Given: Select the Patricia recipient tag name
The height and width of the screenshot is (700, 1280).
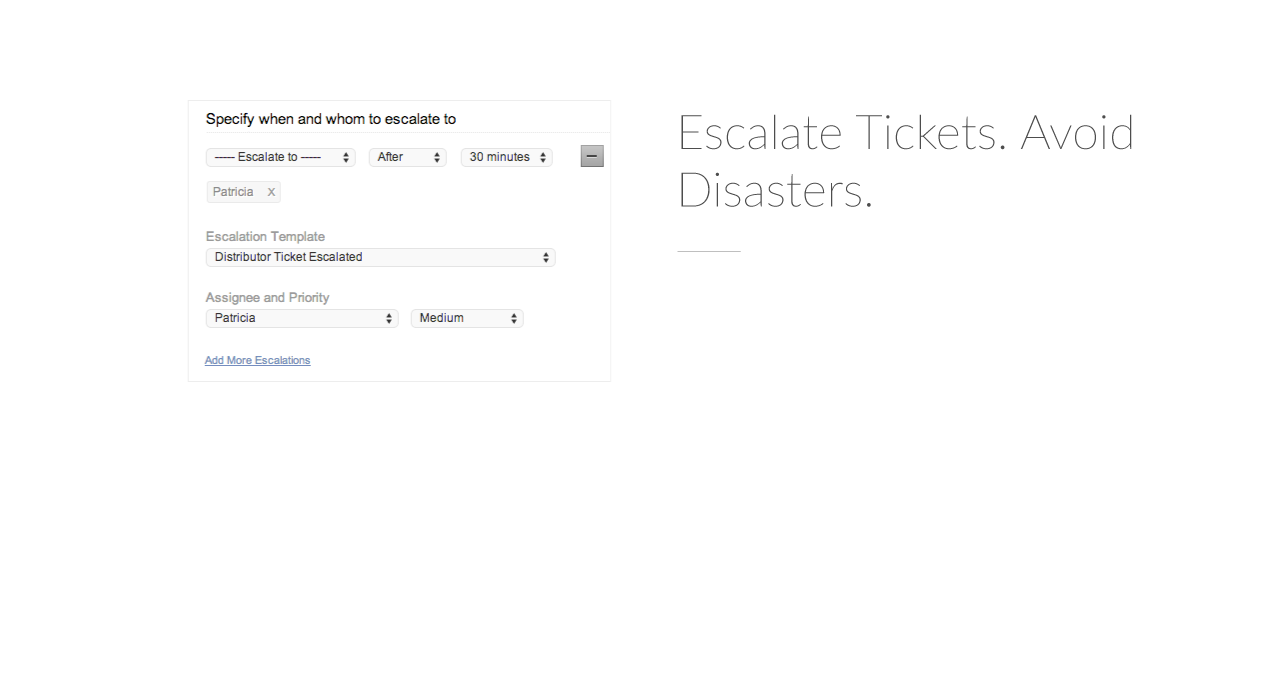Looking at the screenshot, I should point(233,192).
